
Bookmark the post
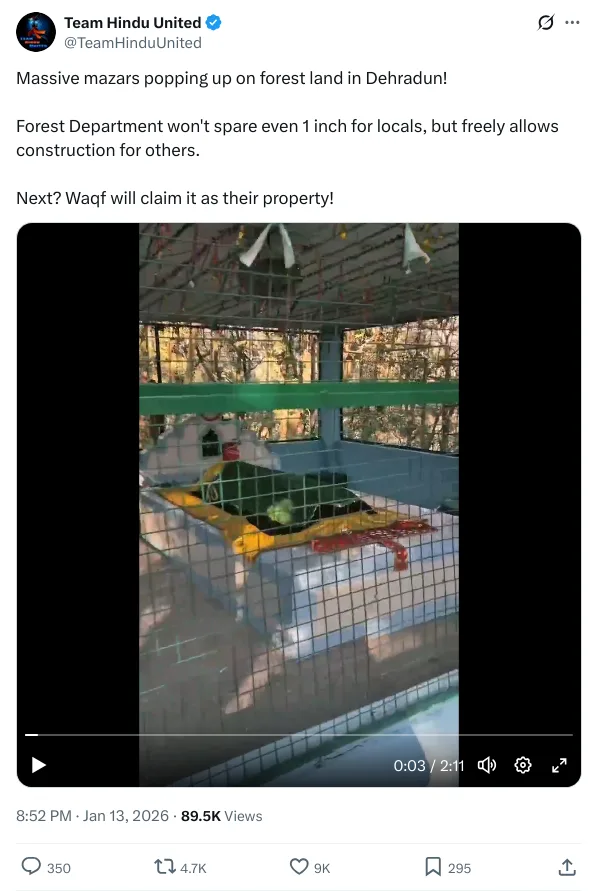coord(433,867)
